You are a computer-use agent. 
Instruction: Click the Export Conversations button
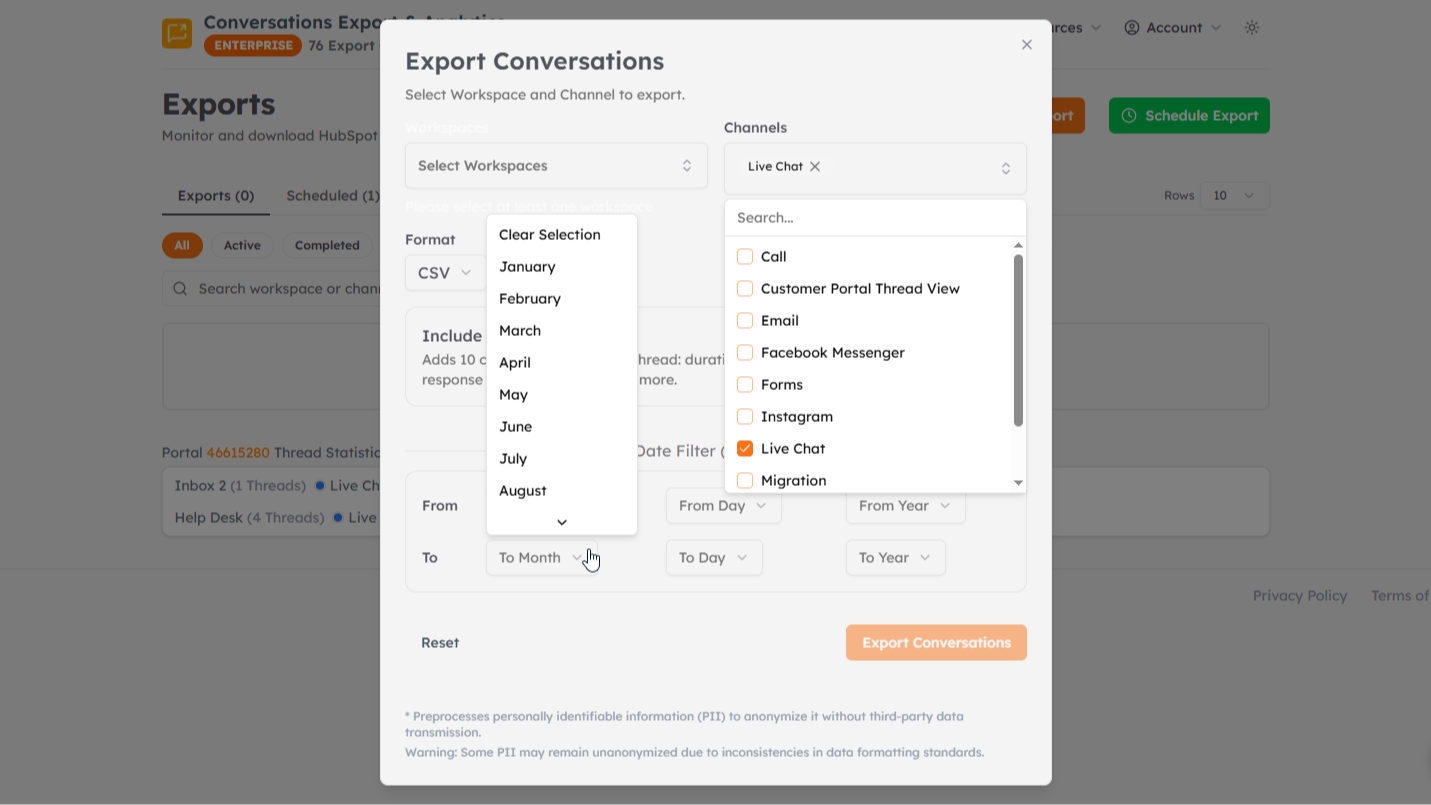(936, 643)
